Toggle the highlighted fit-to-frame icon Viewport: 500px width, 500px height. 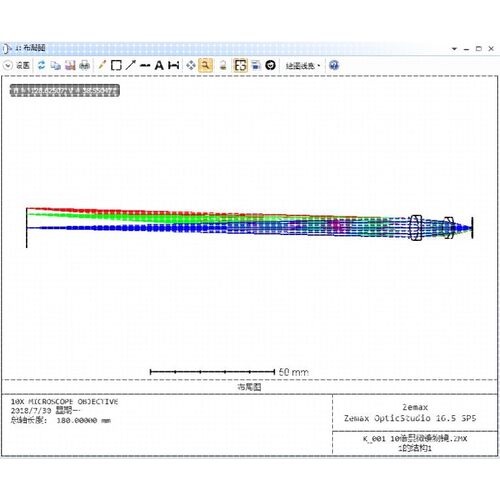[240, 65]
